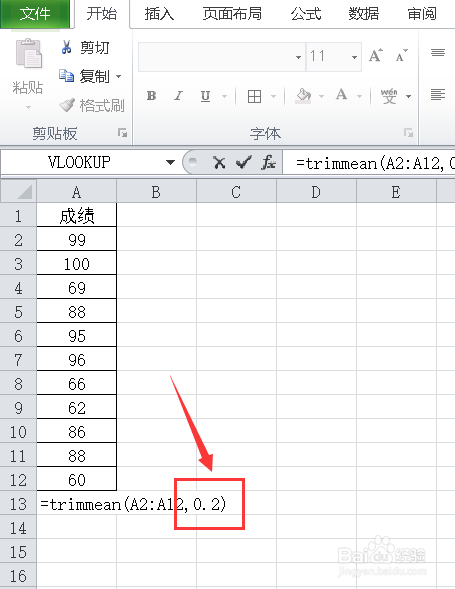Click the align text left icon
The width and height of the screenshot is (455, 589).
pos(438,95)
